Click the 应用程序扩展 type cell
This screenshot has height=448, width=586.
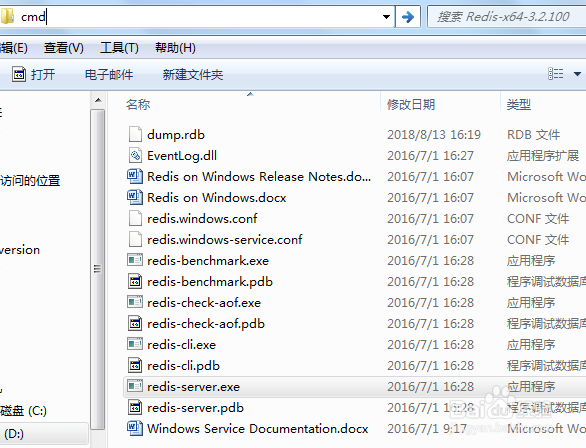coord(543,155)
